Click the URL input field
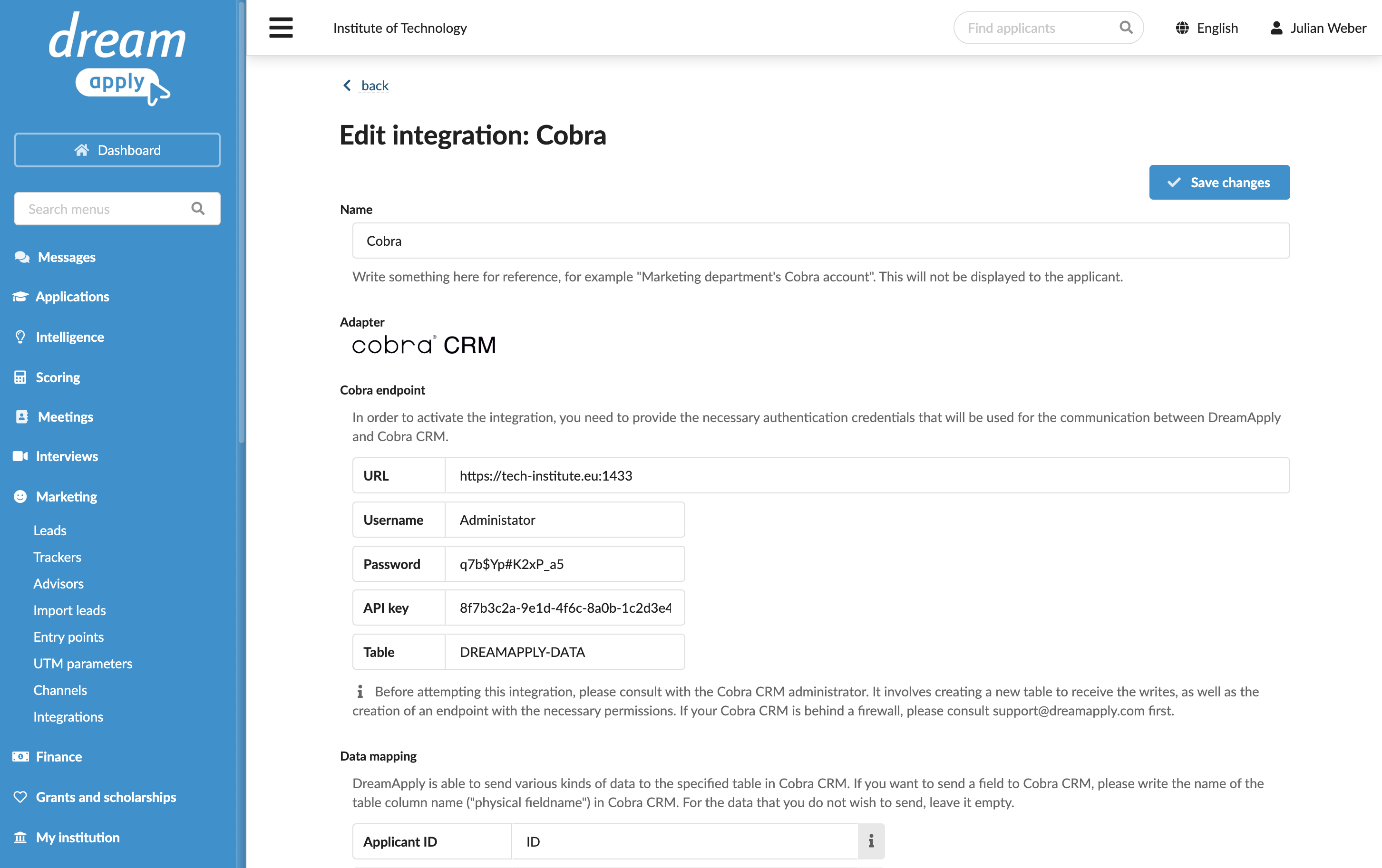The height and width of the screenshot is (868, 1382). click(x=866, y=475)
